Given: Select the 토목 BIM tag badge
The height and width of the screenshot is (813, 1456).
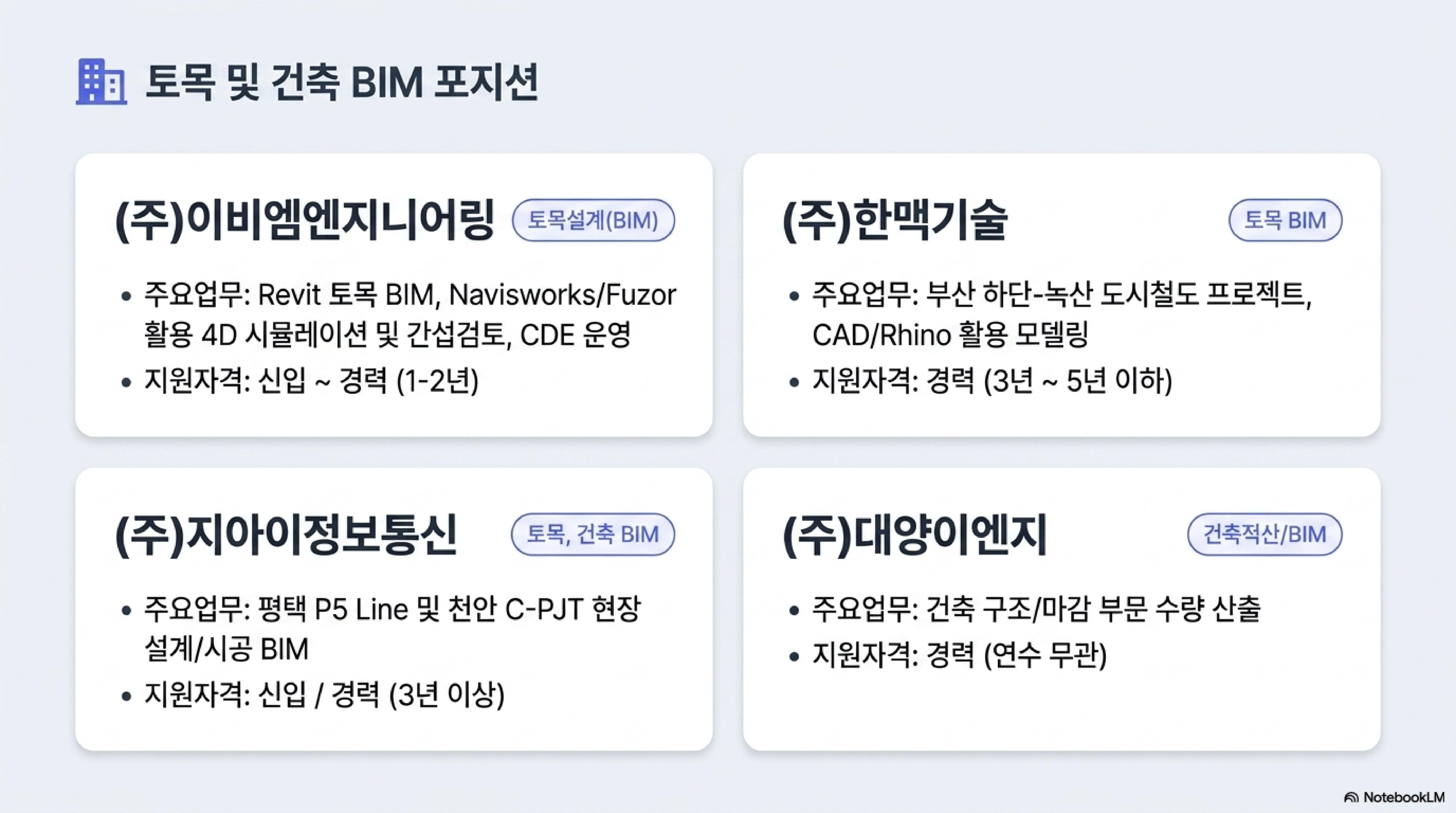Looking at the screenshot, I should point(1285,220).
